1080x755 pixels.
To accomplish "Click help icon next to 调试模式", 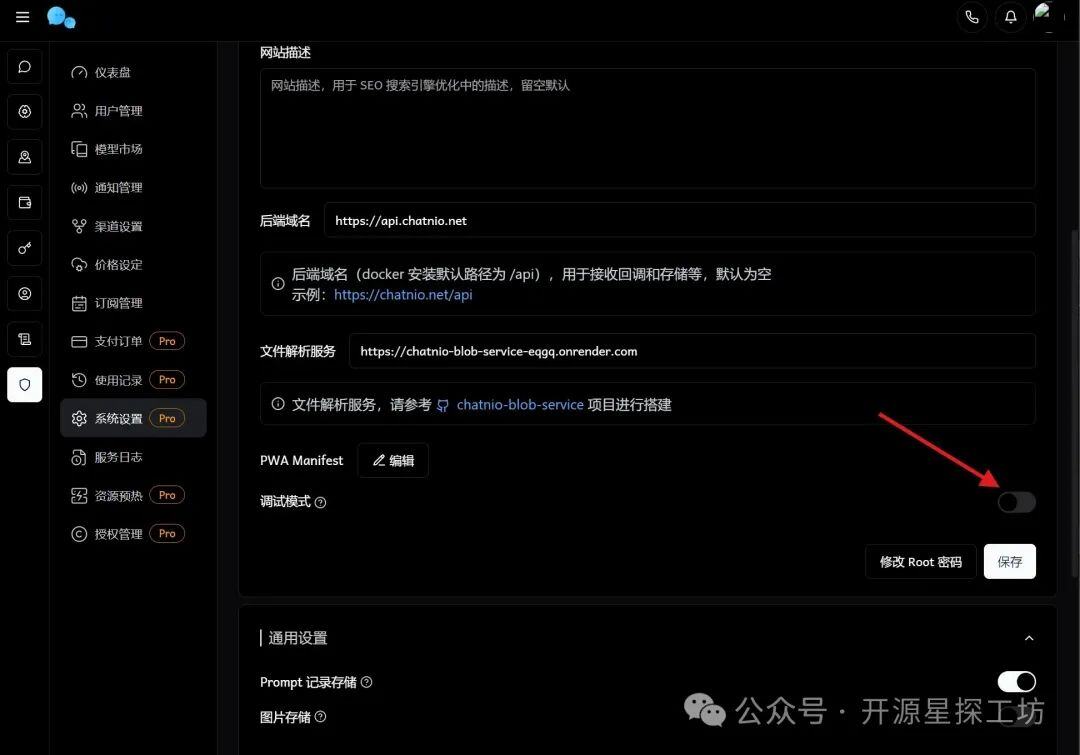I will [x=320, y=502].
